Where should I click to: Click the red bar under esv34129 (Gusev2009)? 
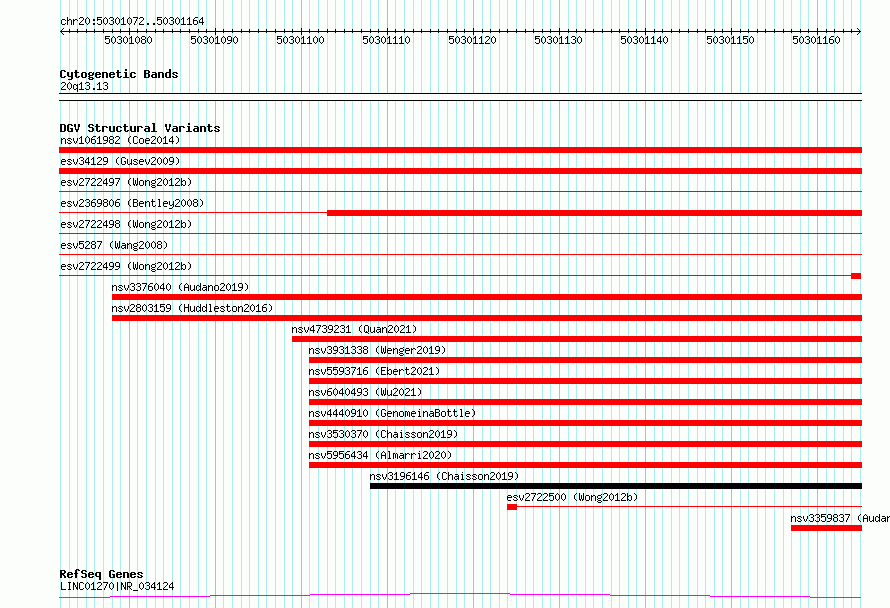[460, 171]
